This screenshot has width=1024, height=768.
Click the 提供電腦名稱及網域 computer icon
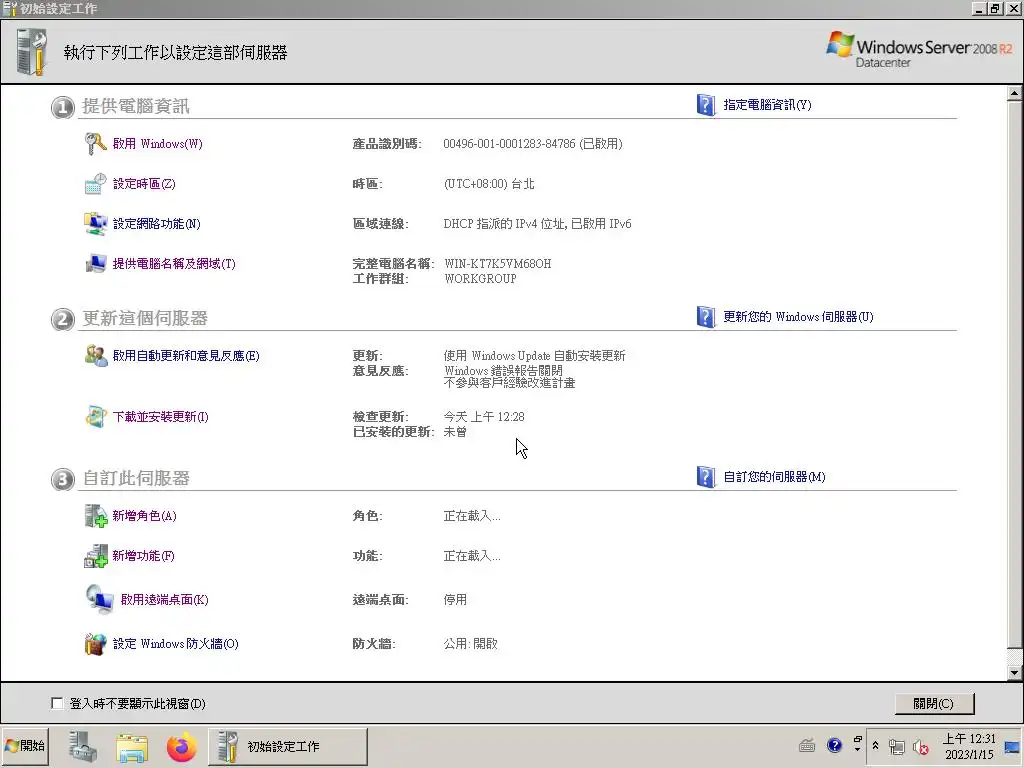coord(95,264)
